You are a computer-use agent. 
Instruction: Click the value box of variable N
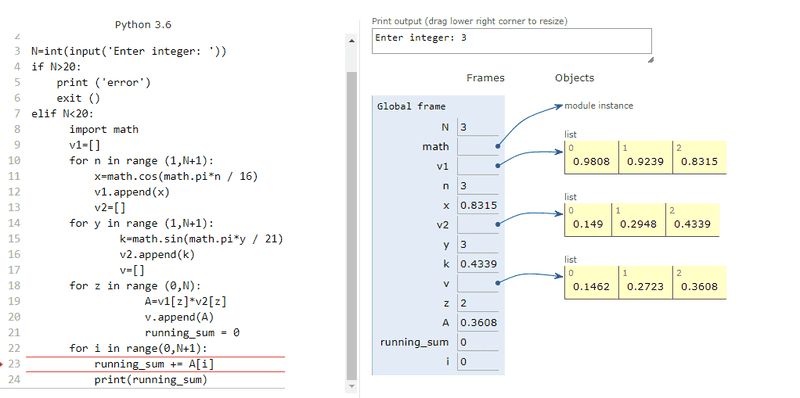478,127
